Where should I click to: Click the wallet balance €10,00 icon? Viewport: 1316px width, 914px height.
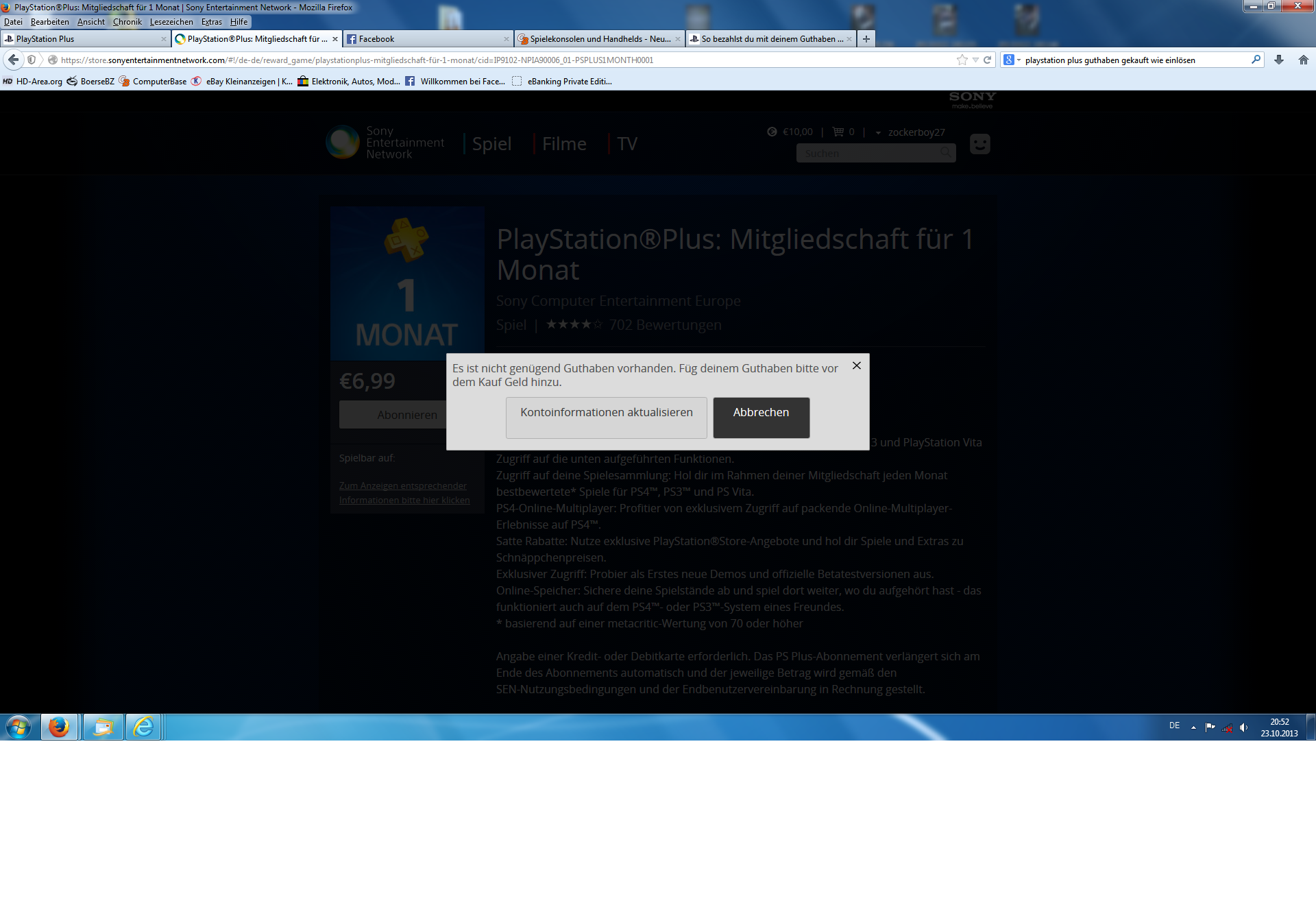click(x=772, y=132)
